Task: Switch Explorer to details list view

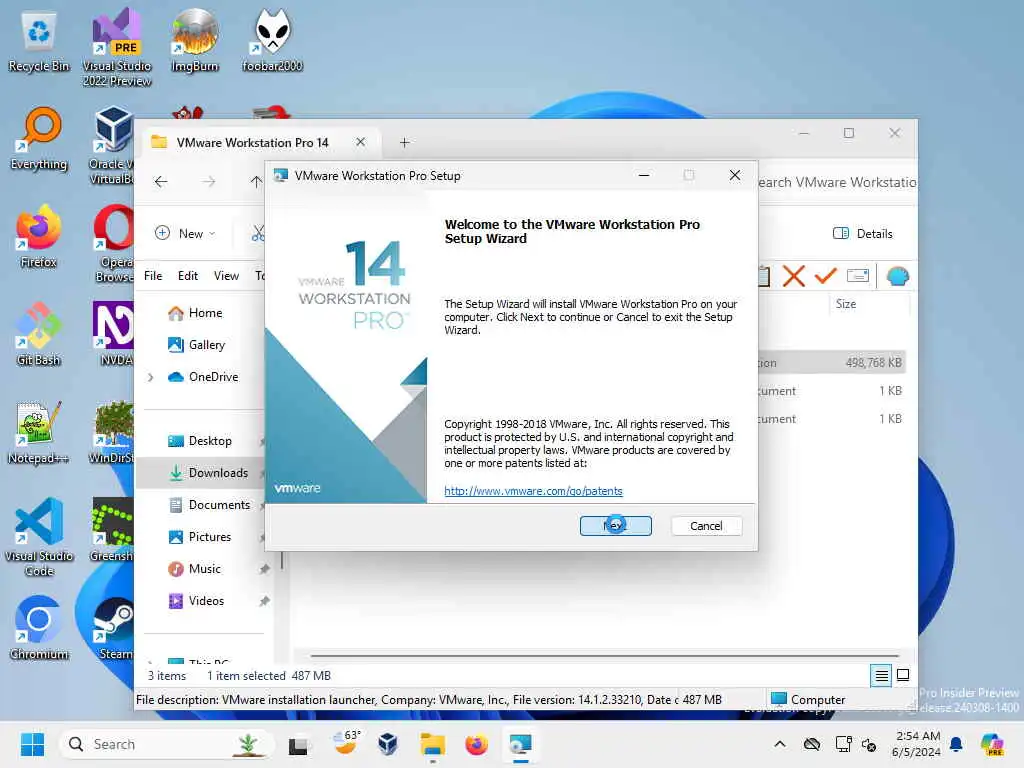Action: click(x=881, y=675)
